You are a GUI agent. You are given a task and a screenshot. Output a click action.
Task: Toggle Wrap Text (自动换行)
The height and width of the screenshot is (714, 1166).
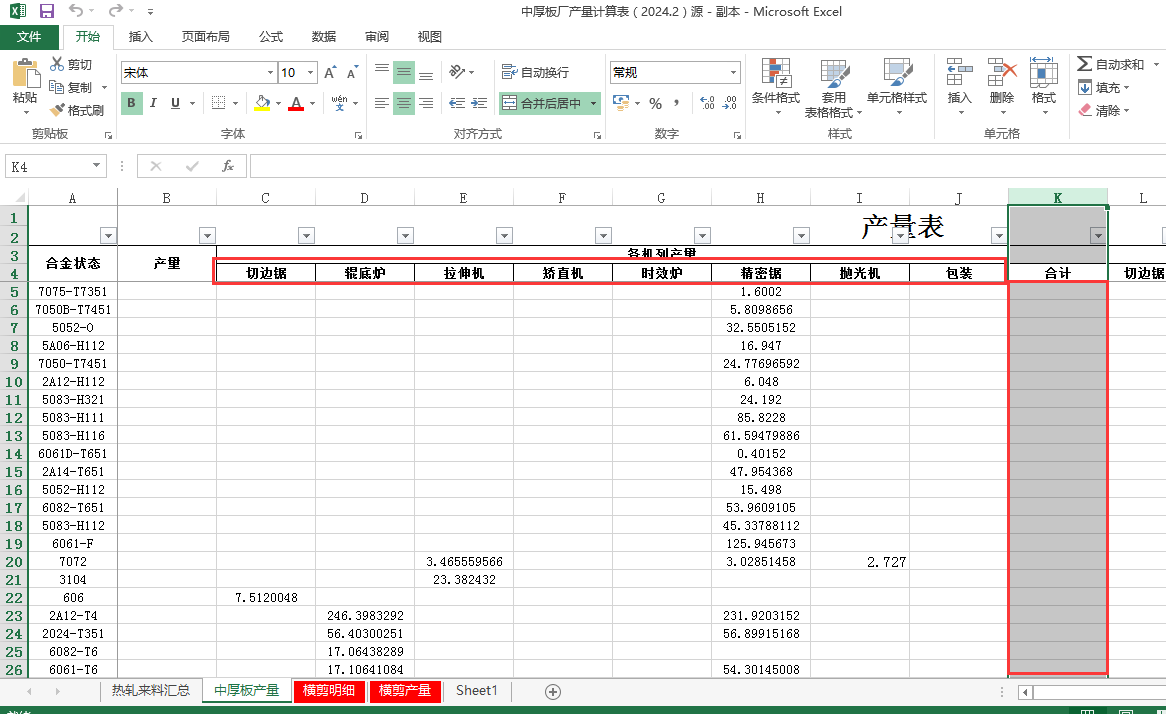pos(534,73)
